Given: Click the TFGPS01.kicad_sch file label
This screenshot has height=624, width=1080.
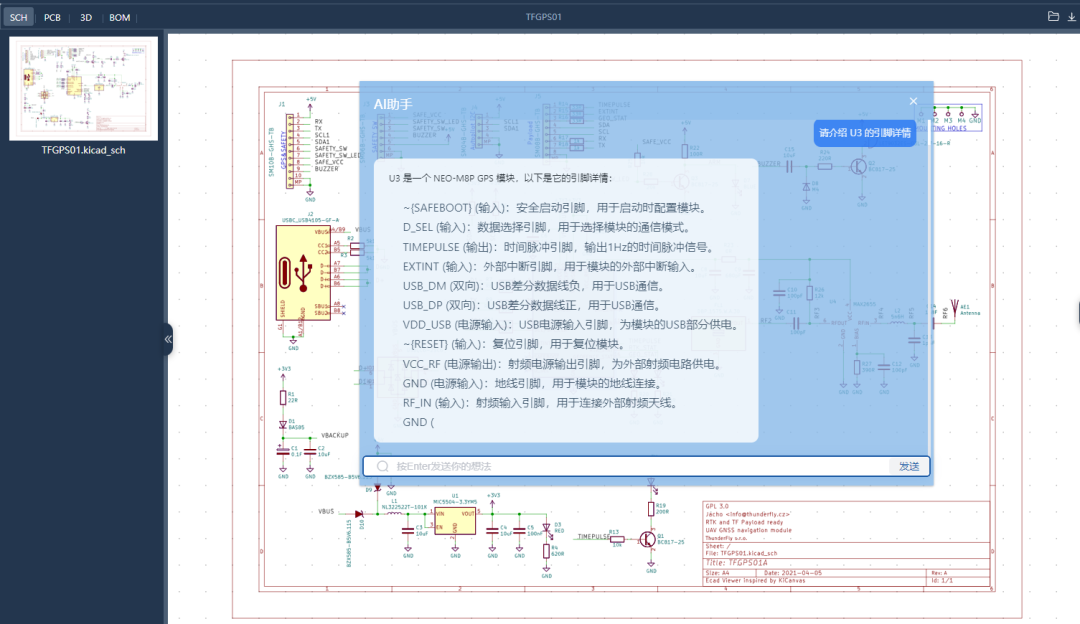Looking at the screenshot, I should point(83,150).
